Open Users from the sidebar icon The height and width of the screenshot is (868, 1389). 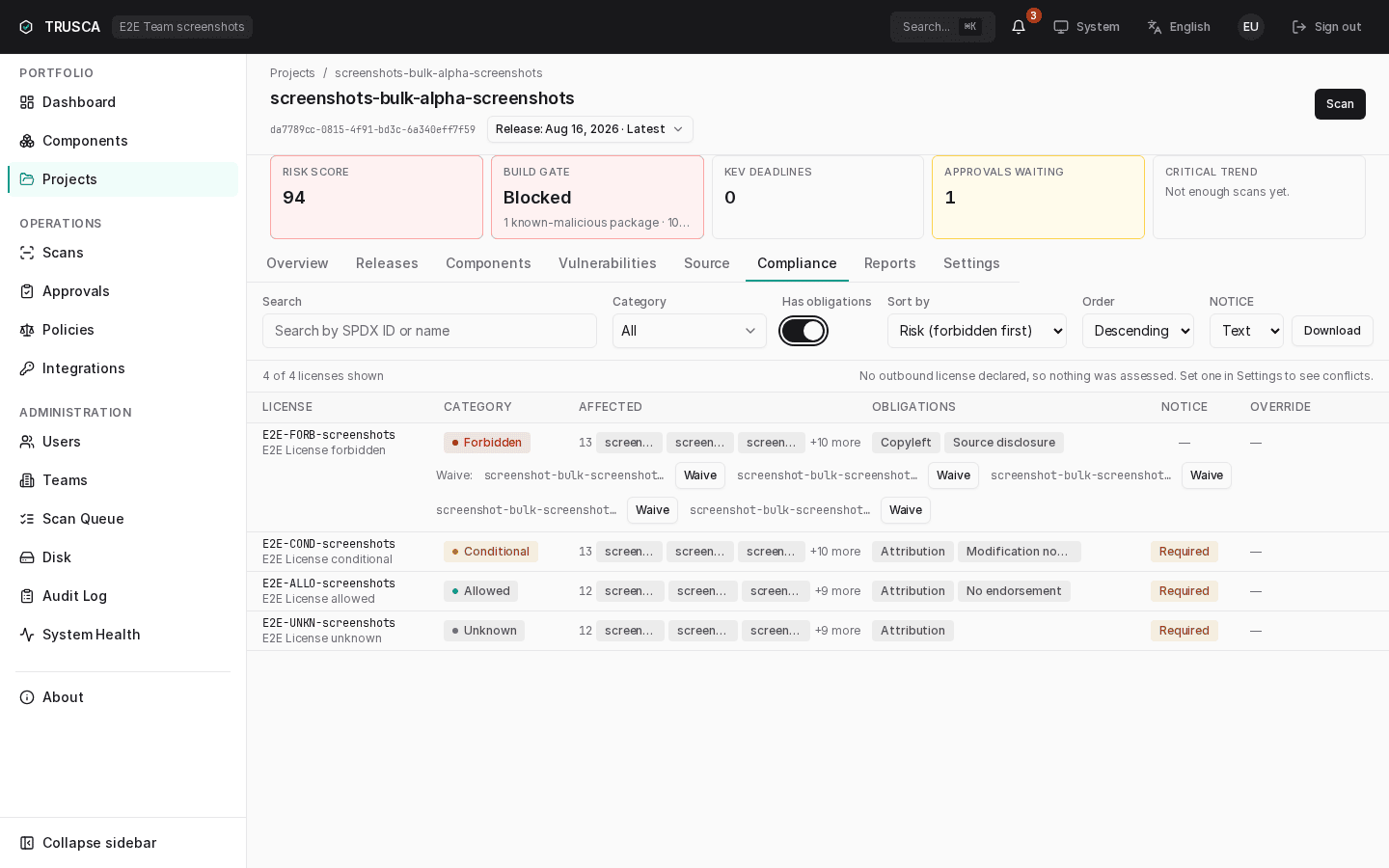(x=27, y=442)
